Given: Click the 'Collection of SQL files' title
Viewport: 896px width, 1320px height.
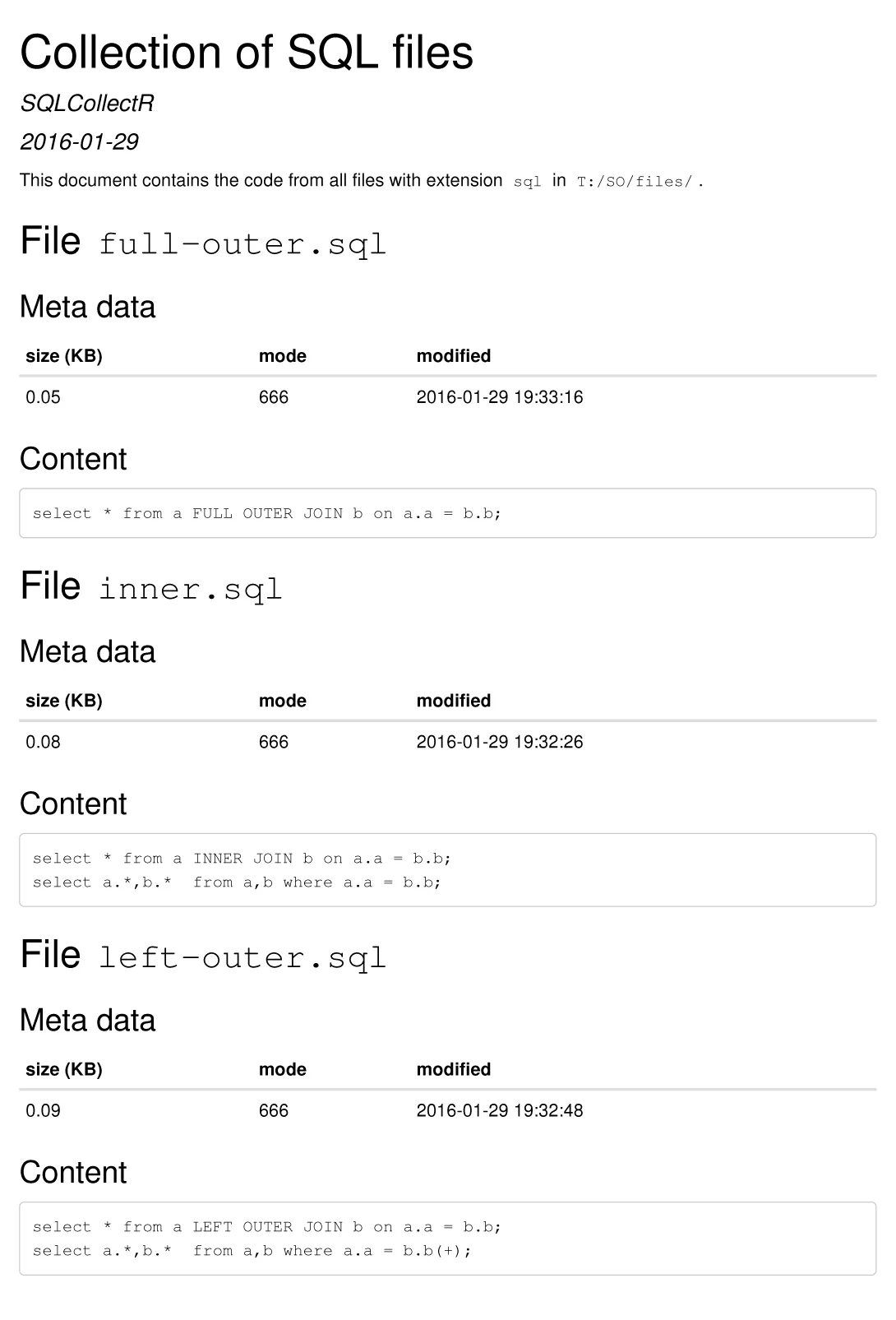Looking at the screenshot, I should [x=247, y=52].
